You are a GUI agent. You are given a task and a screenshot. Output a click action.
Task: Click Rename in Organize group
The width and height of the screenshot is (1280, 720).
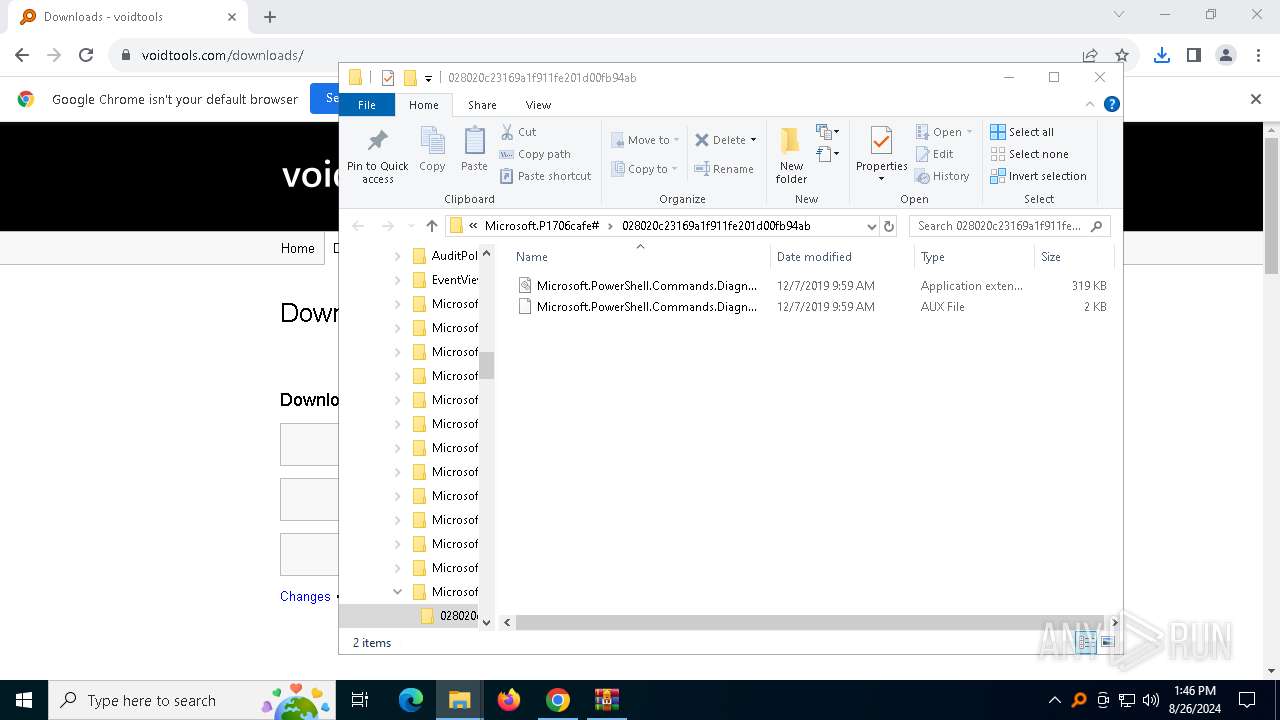[x=725, y=169]
